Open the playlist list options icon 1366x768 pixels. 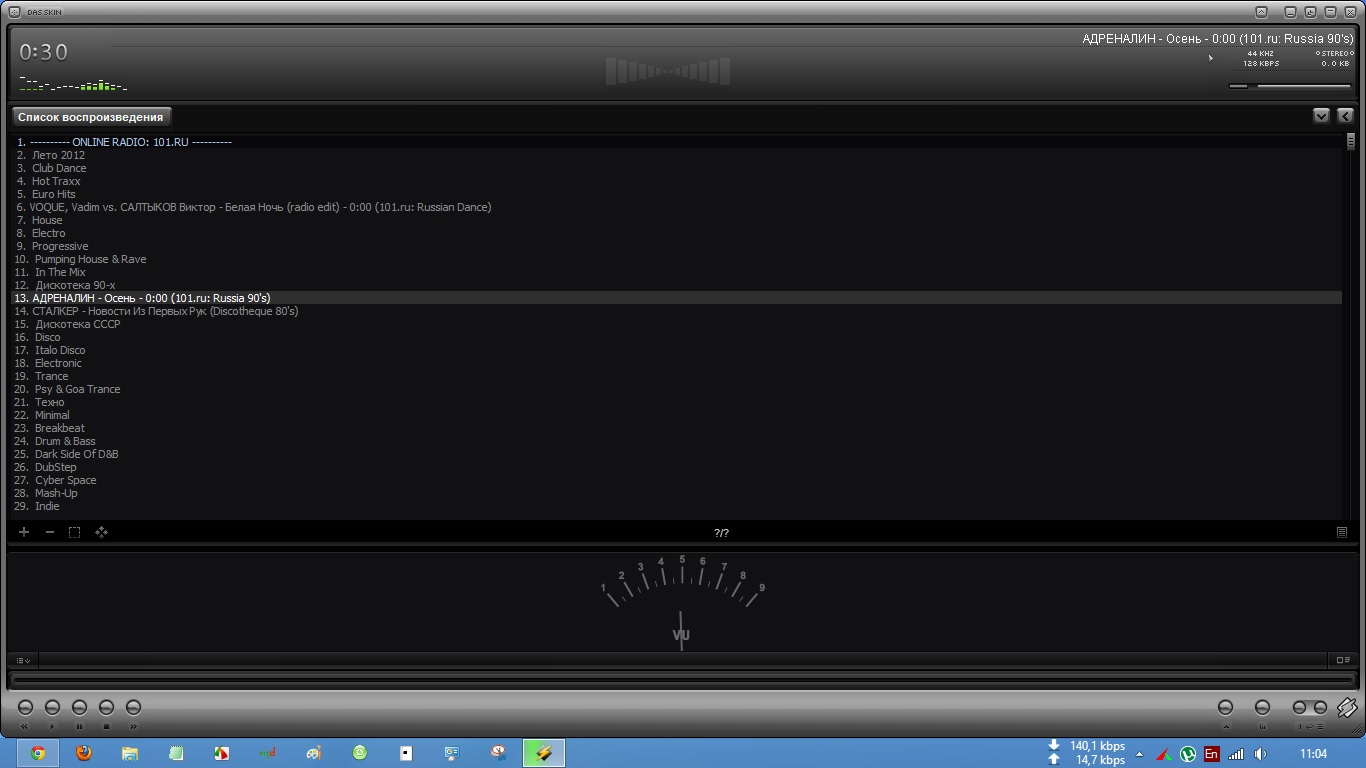1342,532
